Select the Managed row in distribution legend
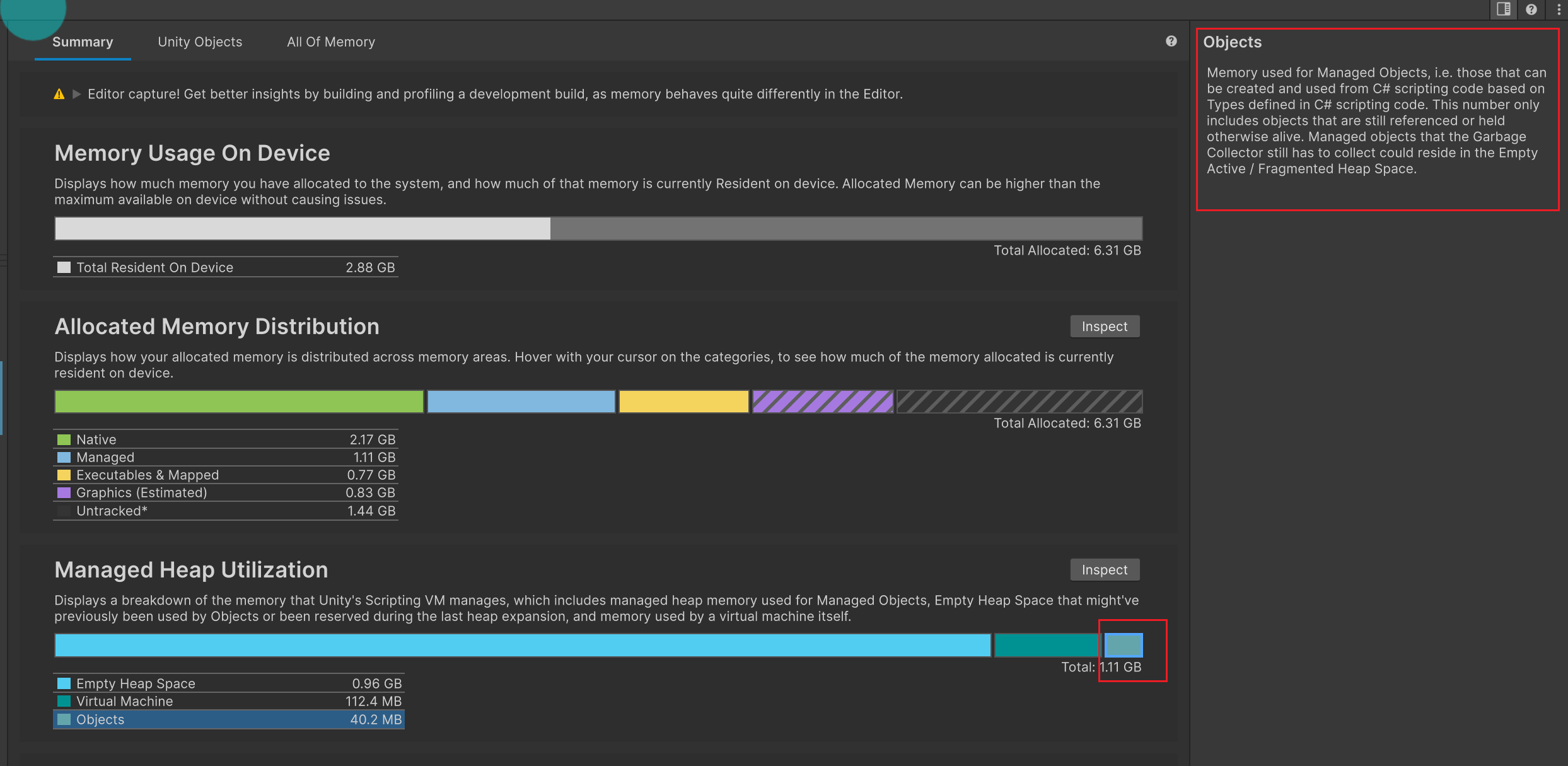This screenshot has height=766, width=1568. click(x=226, y=457)
